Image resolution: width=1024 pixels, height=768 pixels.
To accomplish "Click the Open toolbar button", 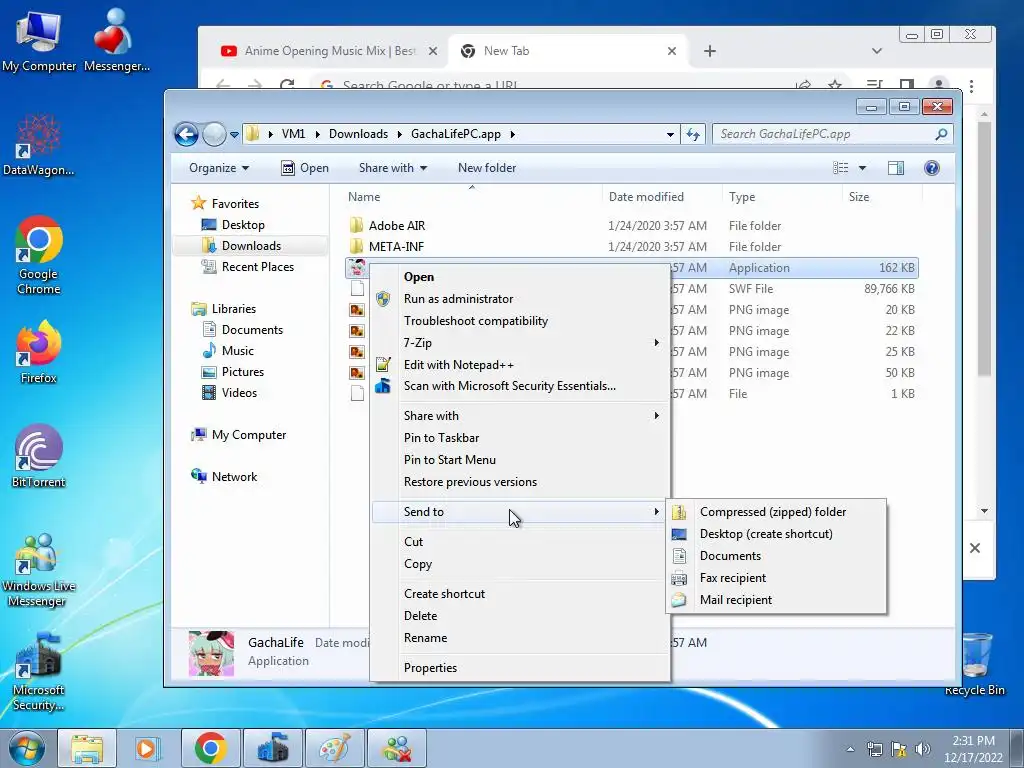I will pyautogui.click(x=305, y=168).
